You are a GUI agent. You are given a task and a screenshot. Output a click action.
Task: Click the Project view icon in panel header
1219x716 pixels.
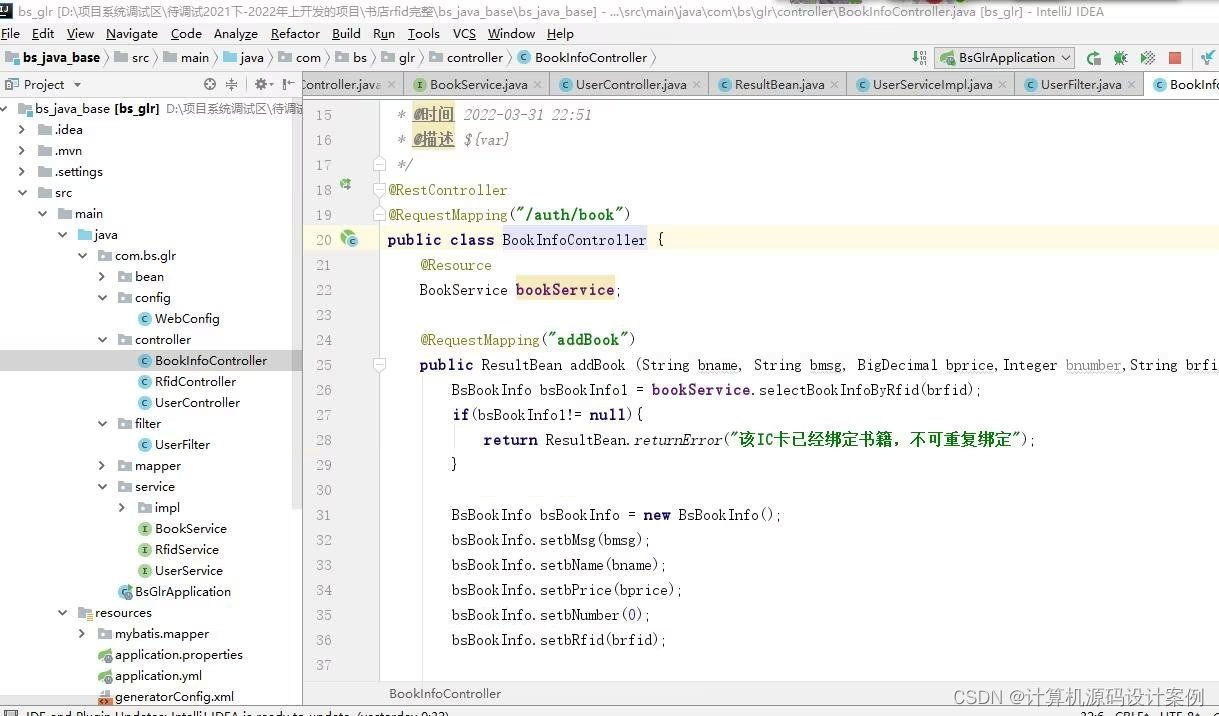[12, 85]
